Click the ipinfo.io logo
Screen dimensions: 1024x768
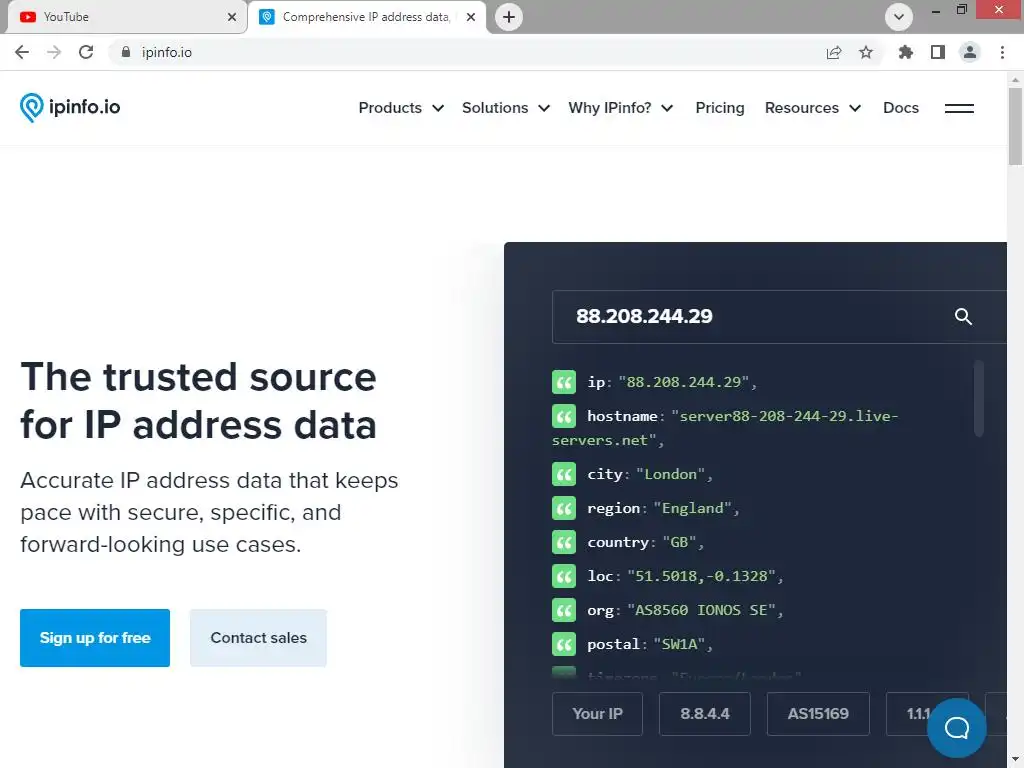coord(70,108)
